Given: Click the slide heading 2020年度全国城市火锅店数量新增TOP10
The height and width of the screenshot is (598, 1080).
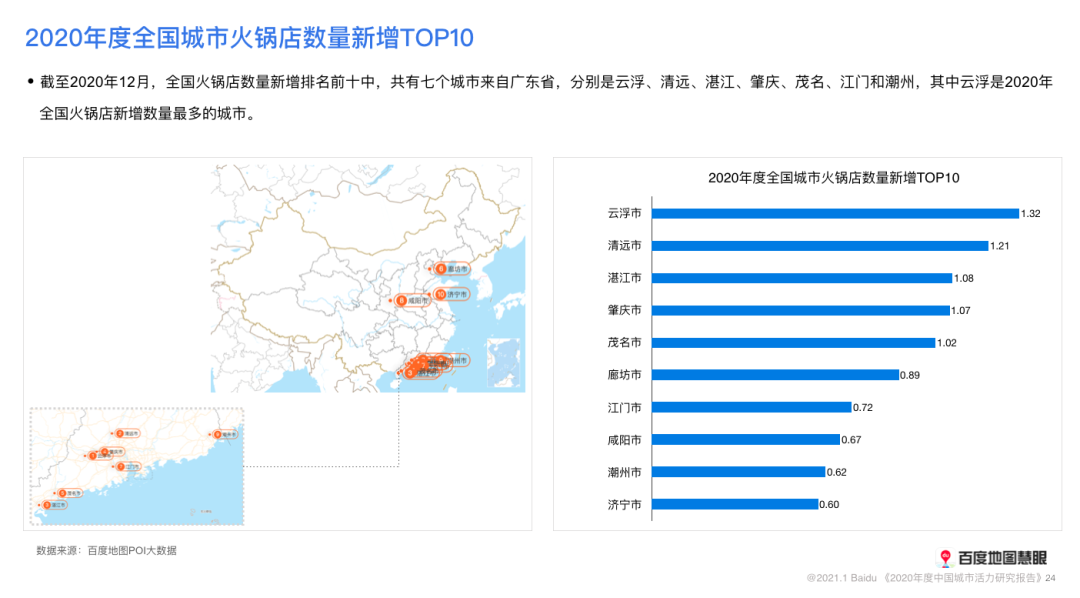Looking at the screenshot, I should [x=249, y=38].
